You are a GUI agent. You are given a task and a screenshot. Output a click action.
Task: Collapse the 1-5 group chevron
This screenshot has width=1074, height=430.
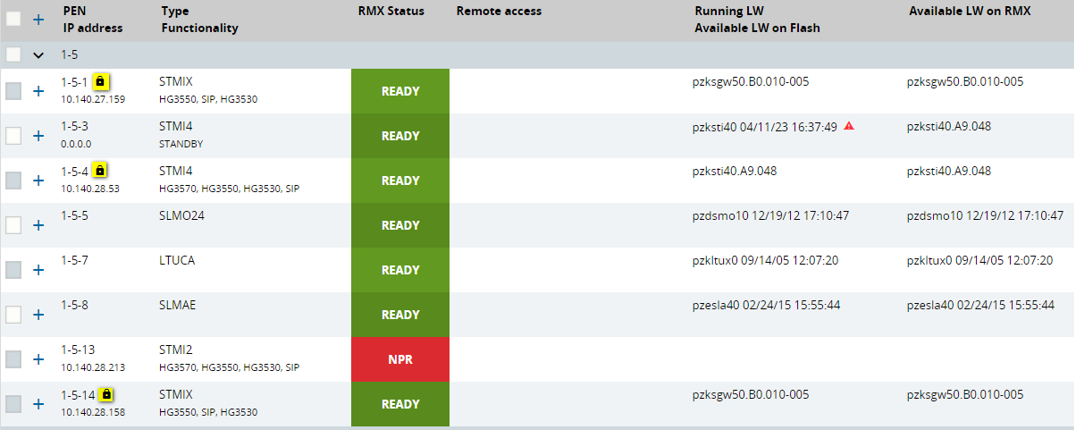pos(38,55)
